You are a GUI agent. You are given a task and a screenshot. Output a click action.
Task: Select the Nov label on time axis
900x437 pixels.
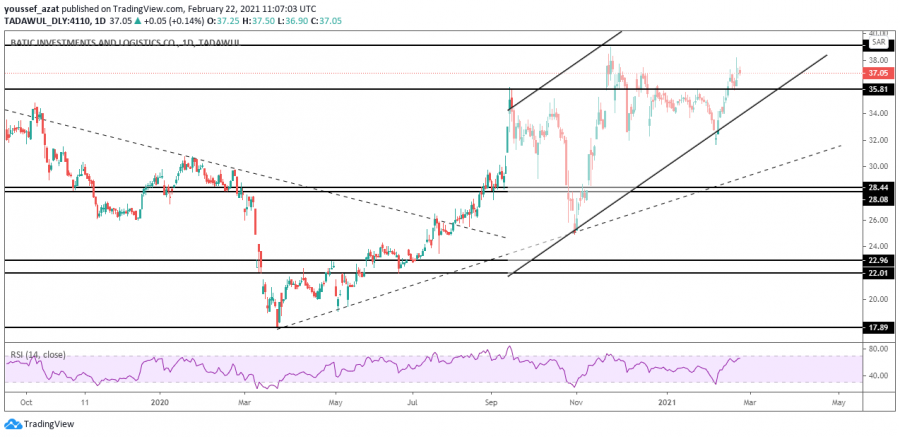tap(576, 400)
